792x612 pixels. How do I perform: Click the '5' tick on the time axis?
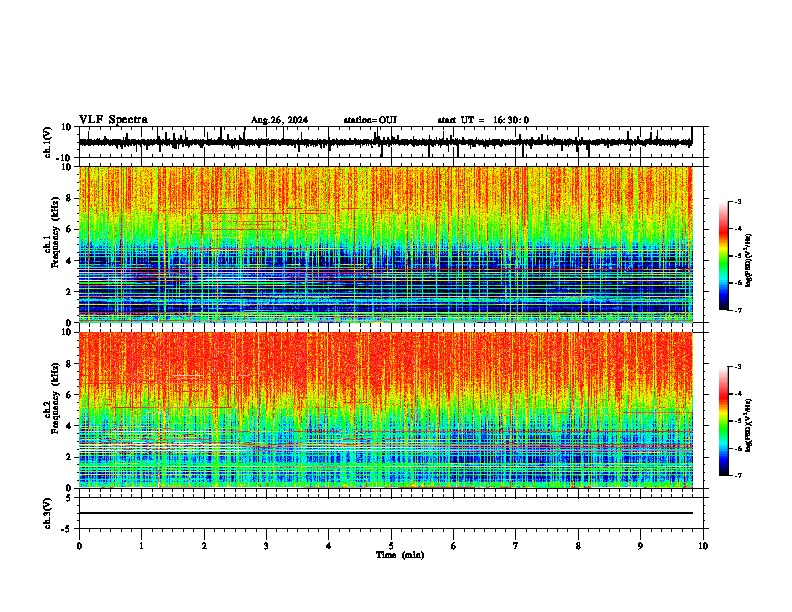(391, 546)
